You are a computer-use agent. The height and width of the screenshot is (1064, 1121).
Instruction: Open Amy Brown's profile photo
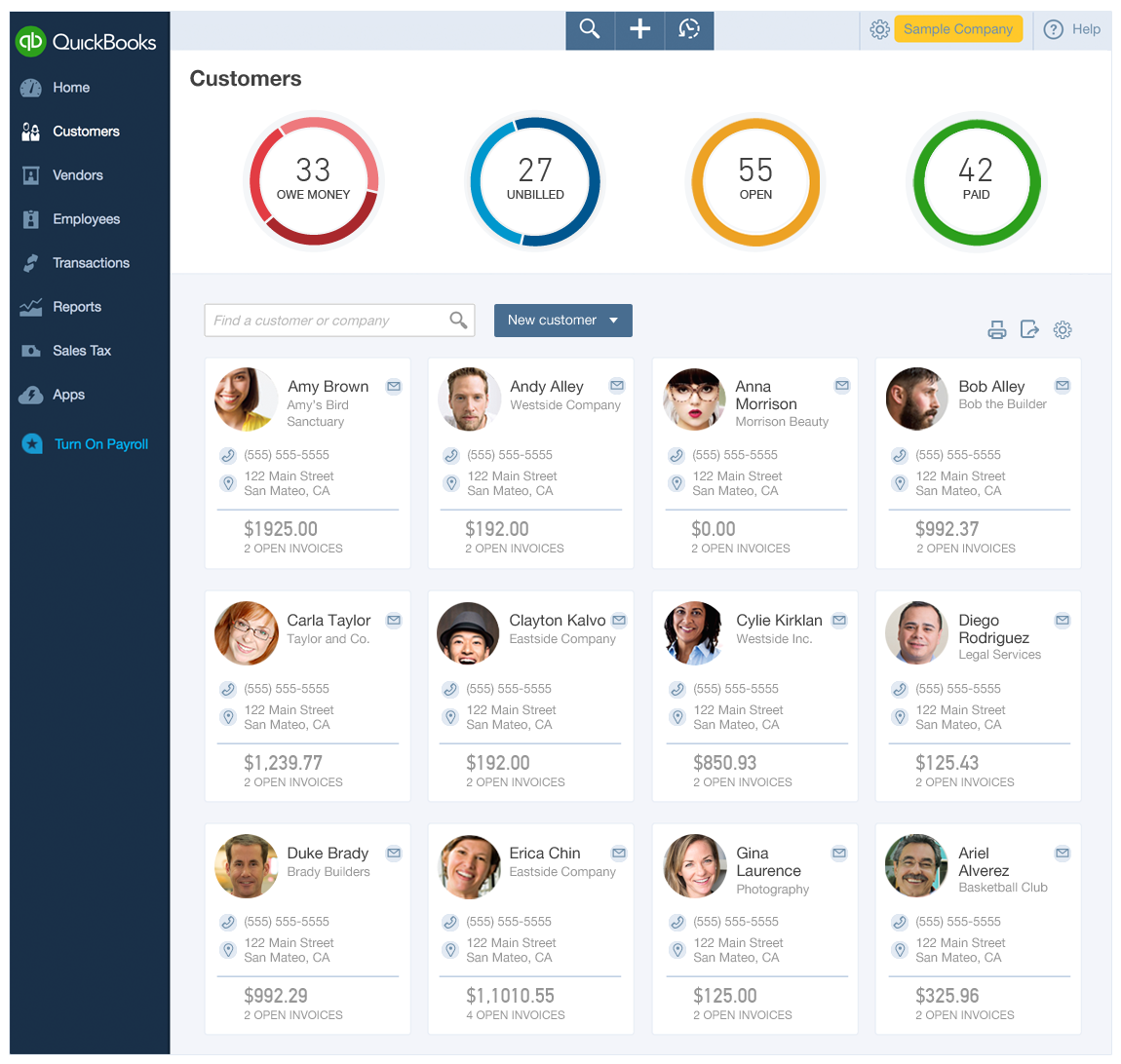click(246, 399)
